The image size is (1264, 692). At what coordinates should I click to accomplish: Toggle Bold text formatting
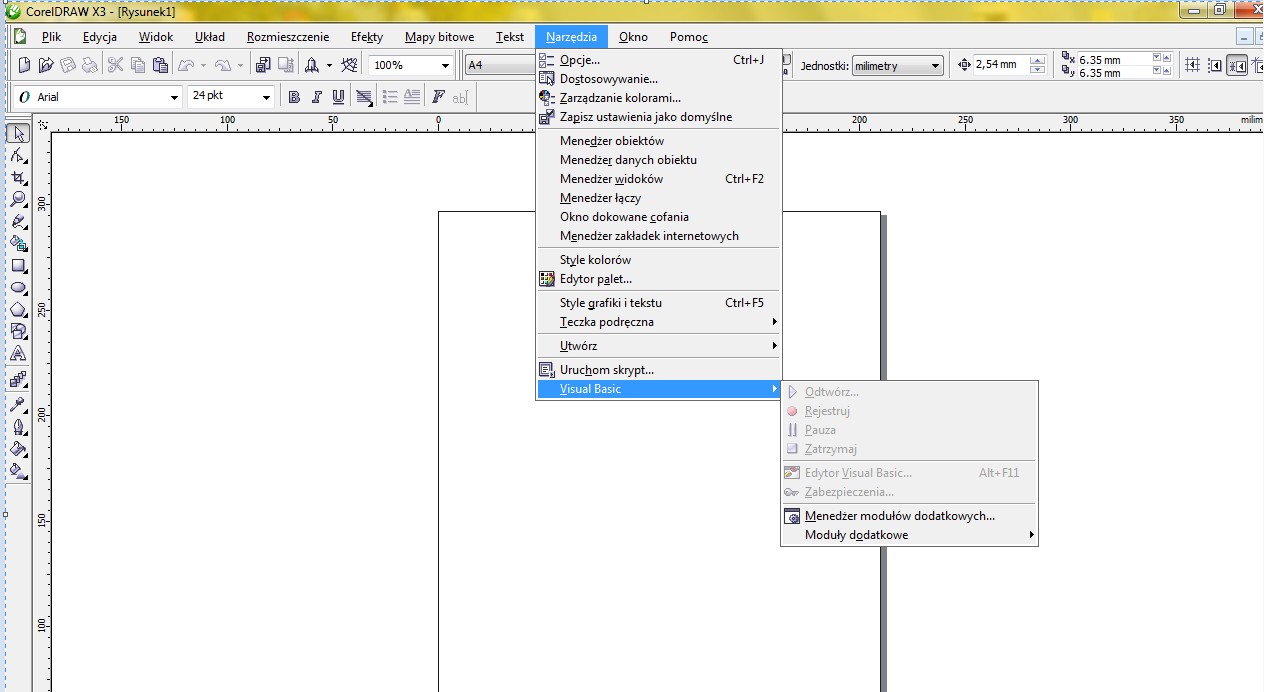coord(294,97)
